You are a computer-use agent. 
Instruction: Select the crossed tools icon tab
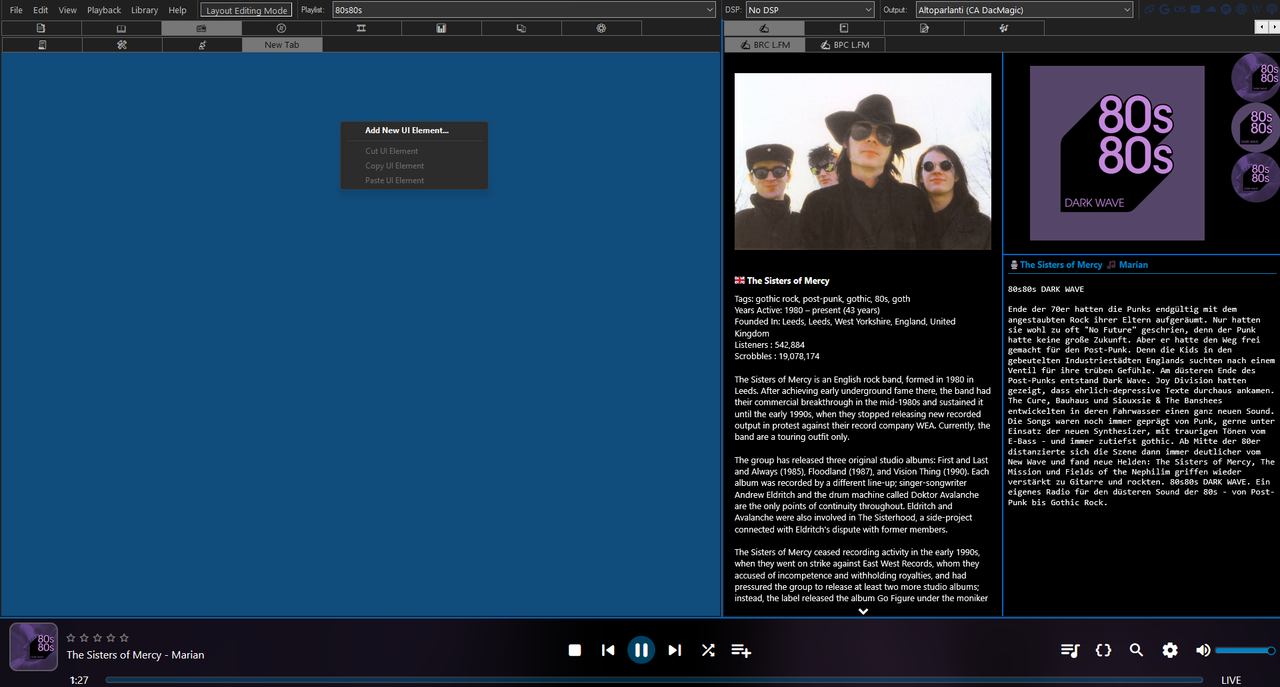(x=122, y=45)
